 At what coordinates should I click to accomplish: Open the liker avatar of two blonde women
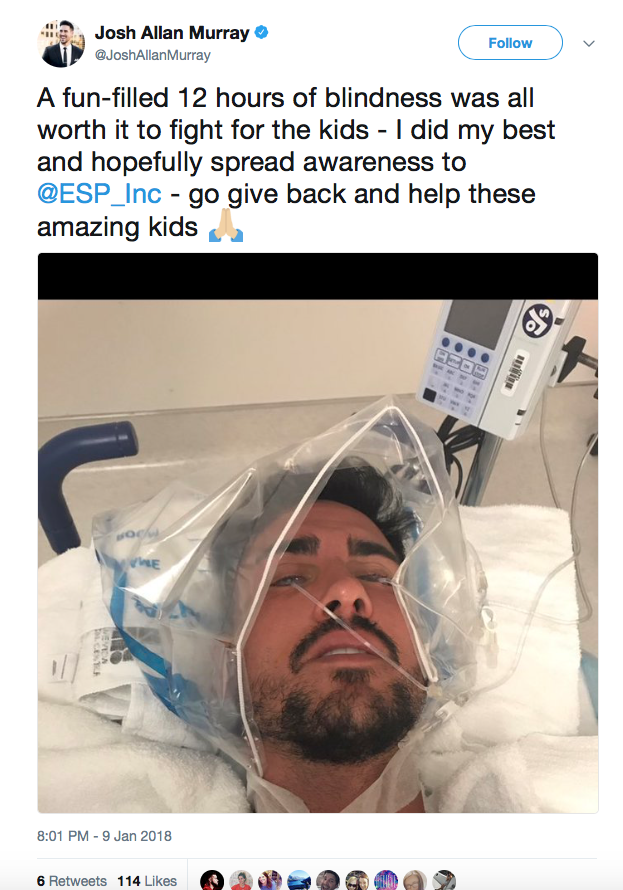click(357, 880)
